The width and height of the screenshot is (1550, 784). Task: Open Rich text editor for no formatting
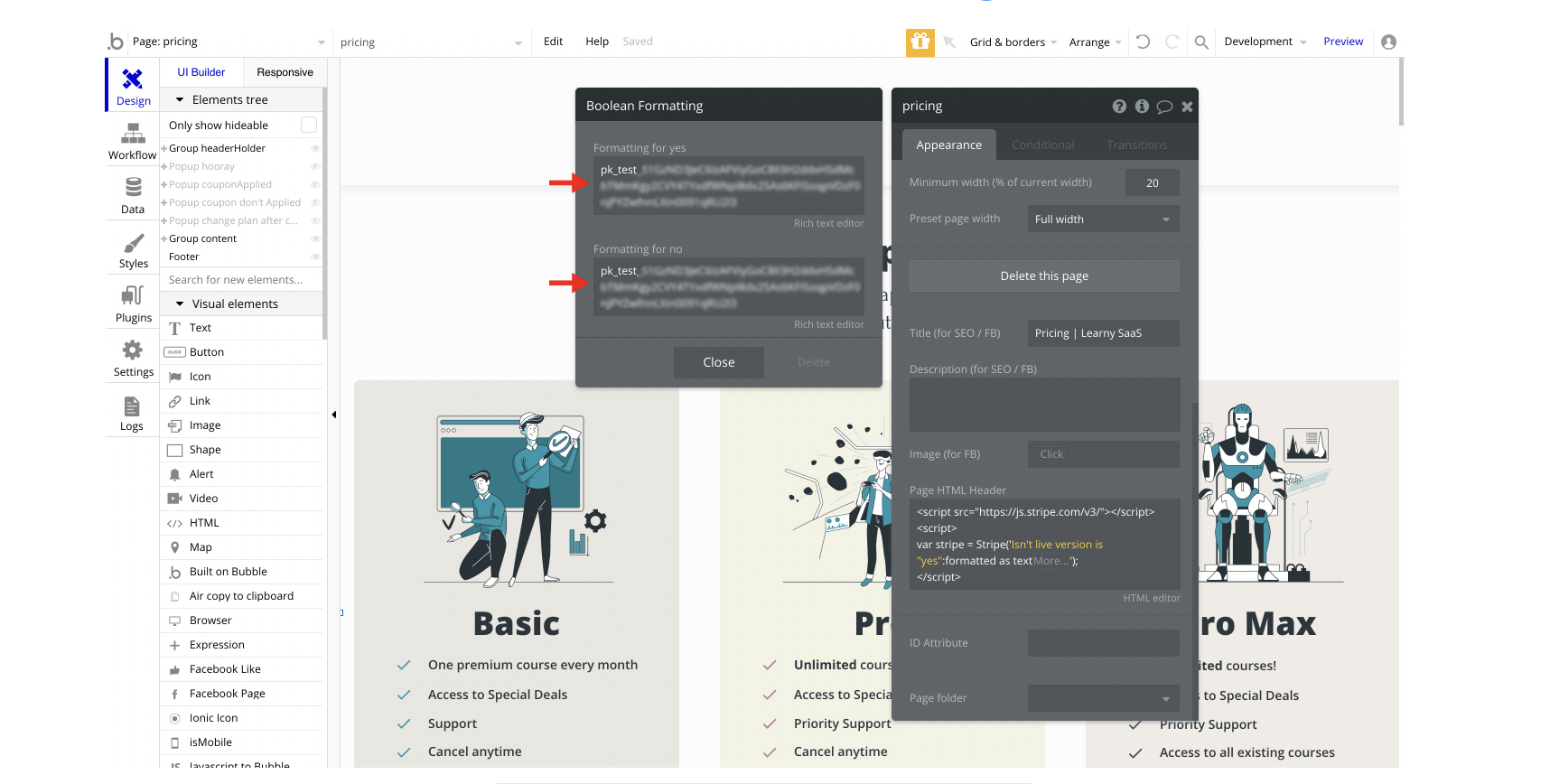(829, 324)
